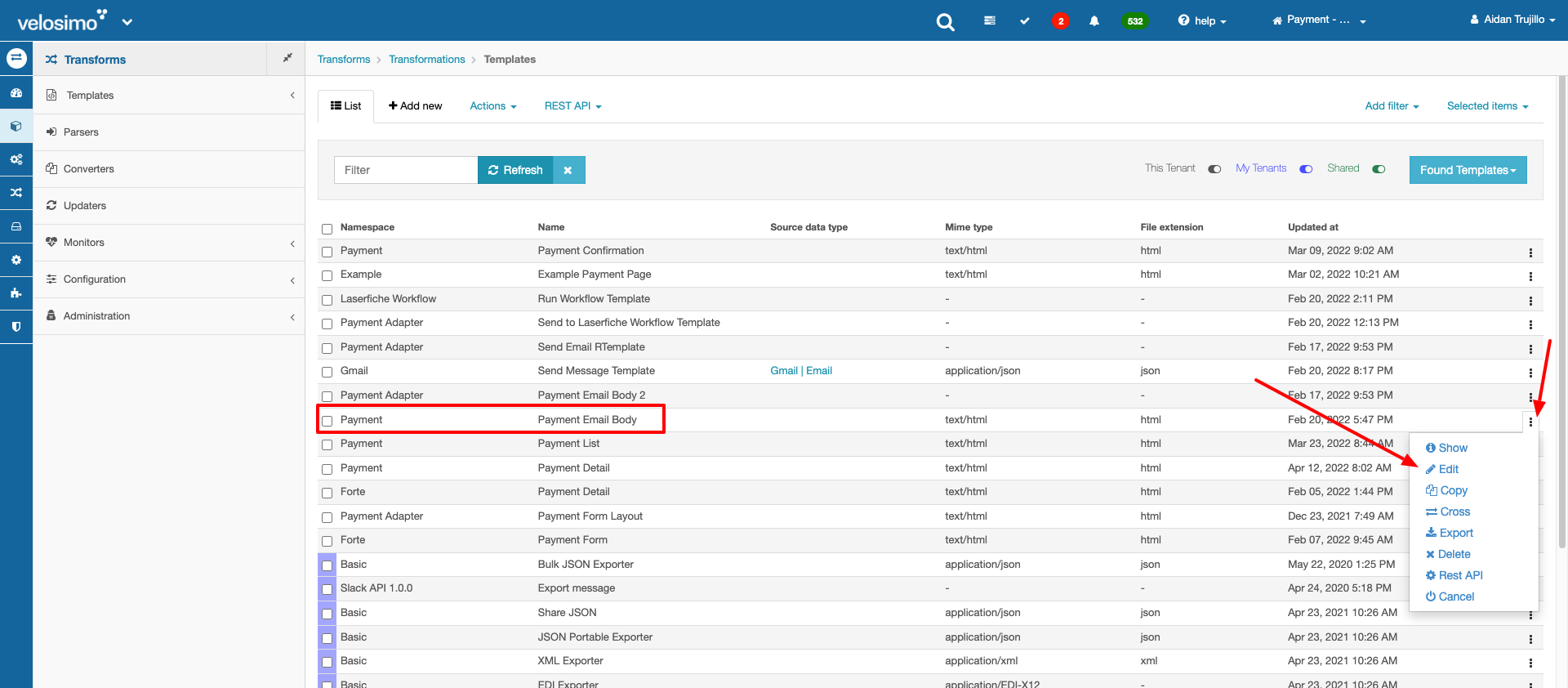The image size is (1568, 688).
Task: Choose Delete from the row menu
Action: 1448,554
